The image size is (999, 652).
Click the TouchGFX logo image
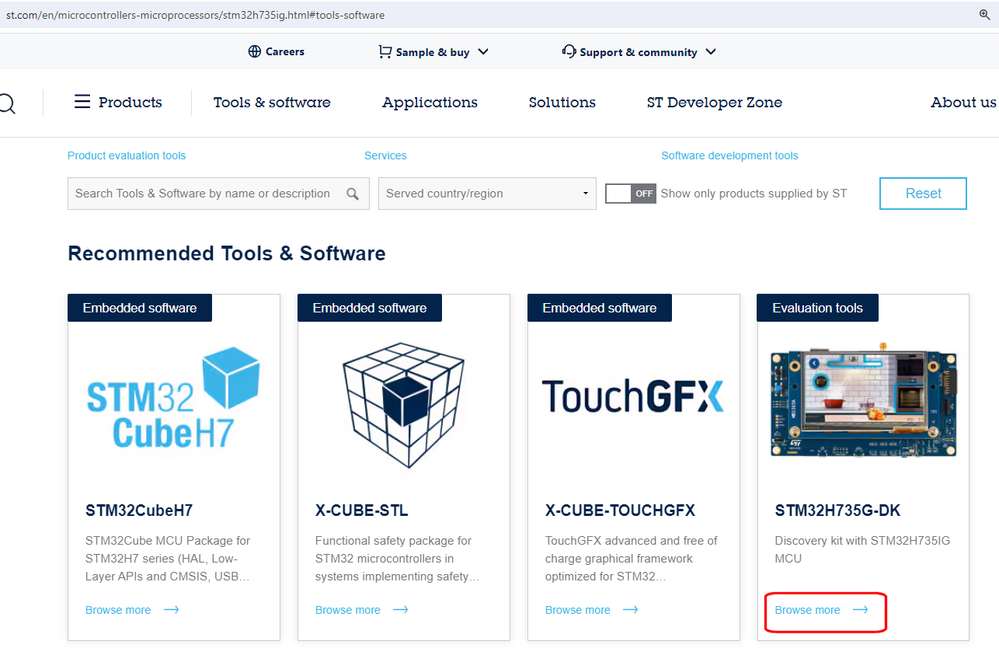(x=633, y=396)
